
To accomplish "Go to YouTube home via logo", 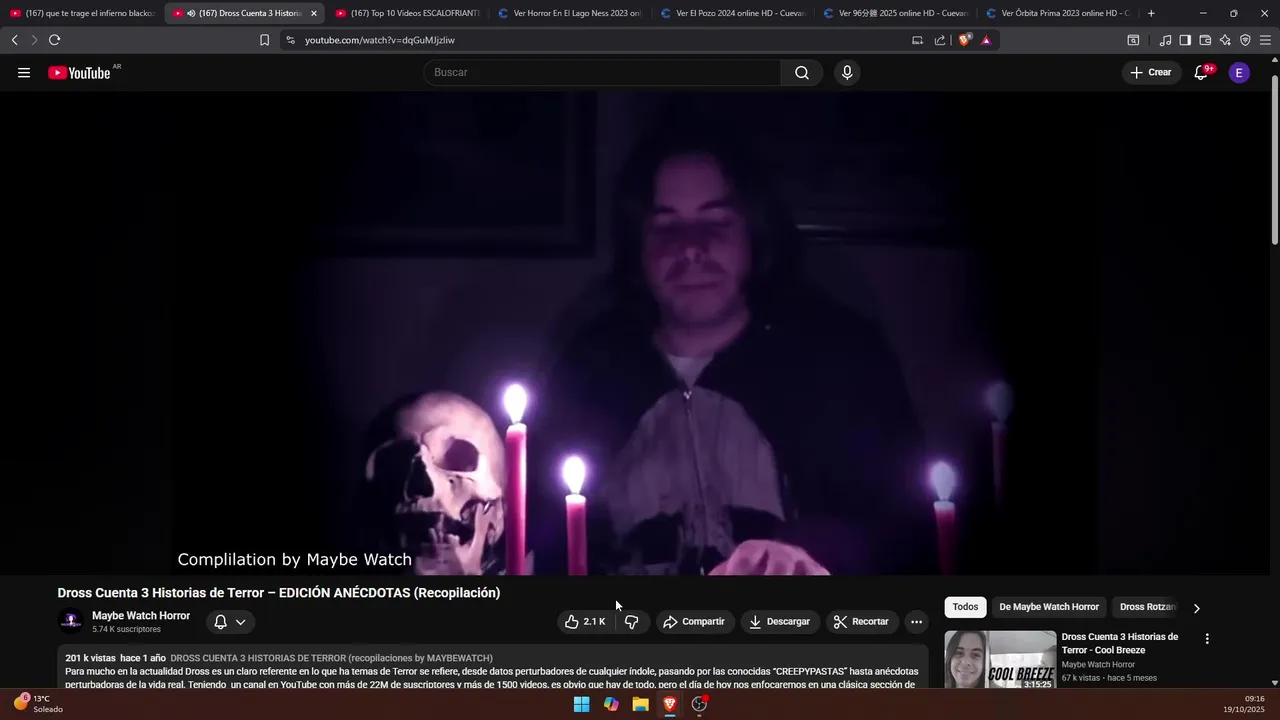I will point(79,72).
